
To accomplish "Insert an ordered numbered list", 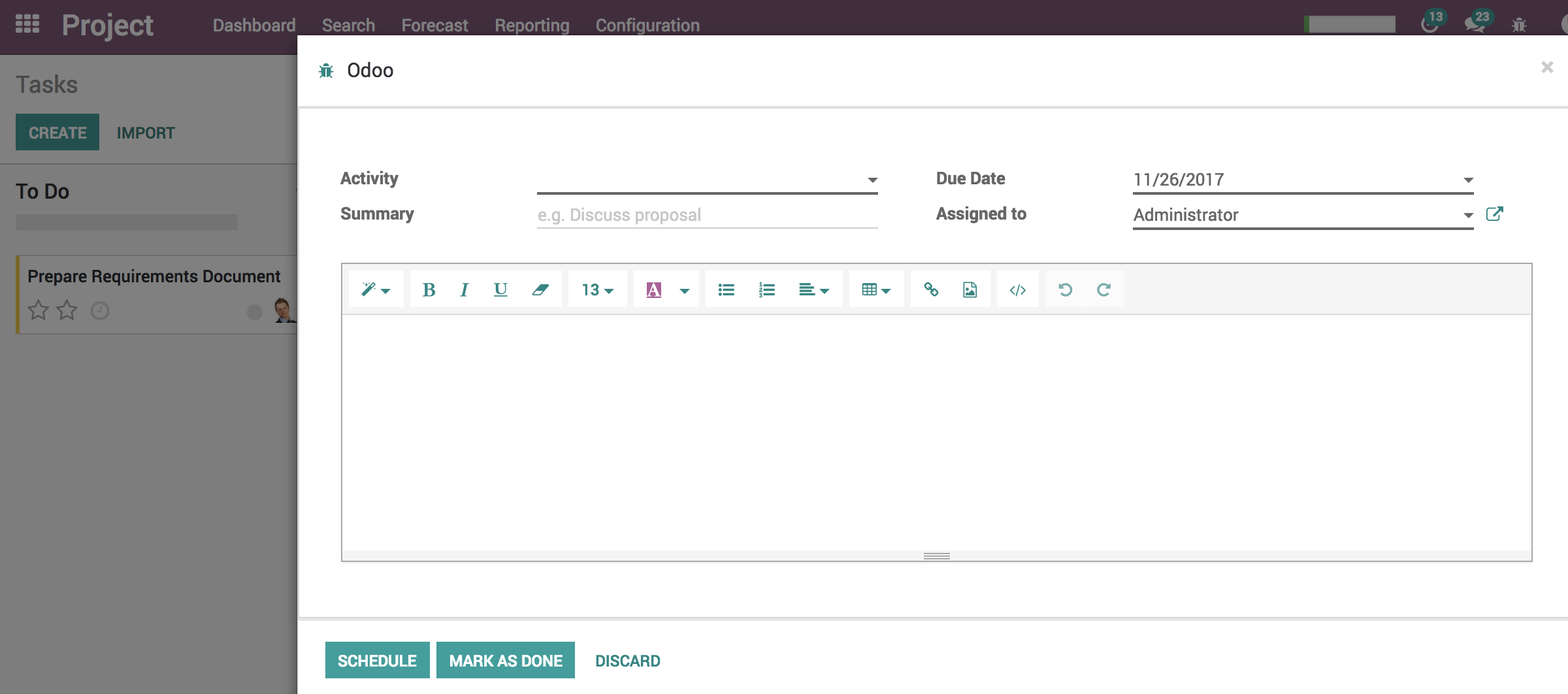I will 766,289.
